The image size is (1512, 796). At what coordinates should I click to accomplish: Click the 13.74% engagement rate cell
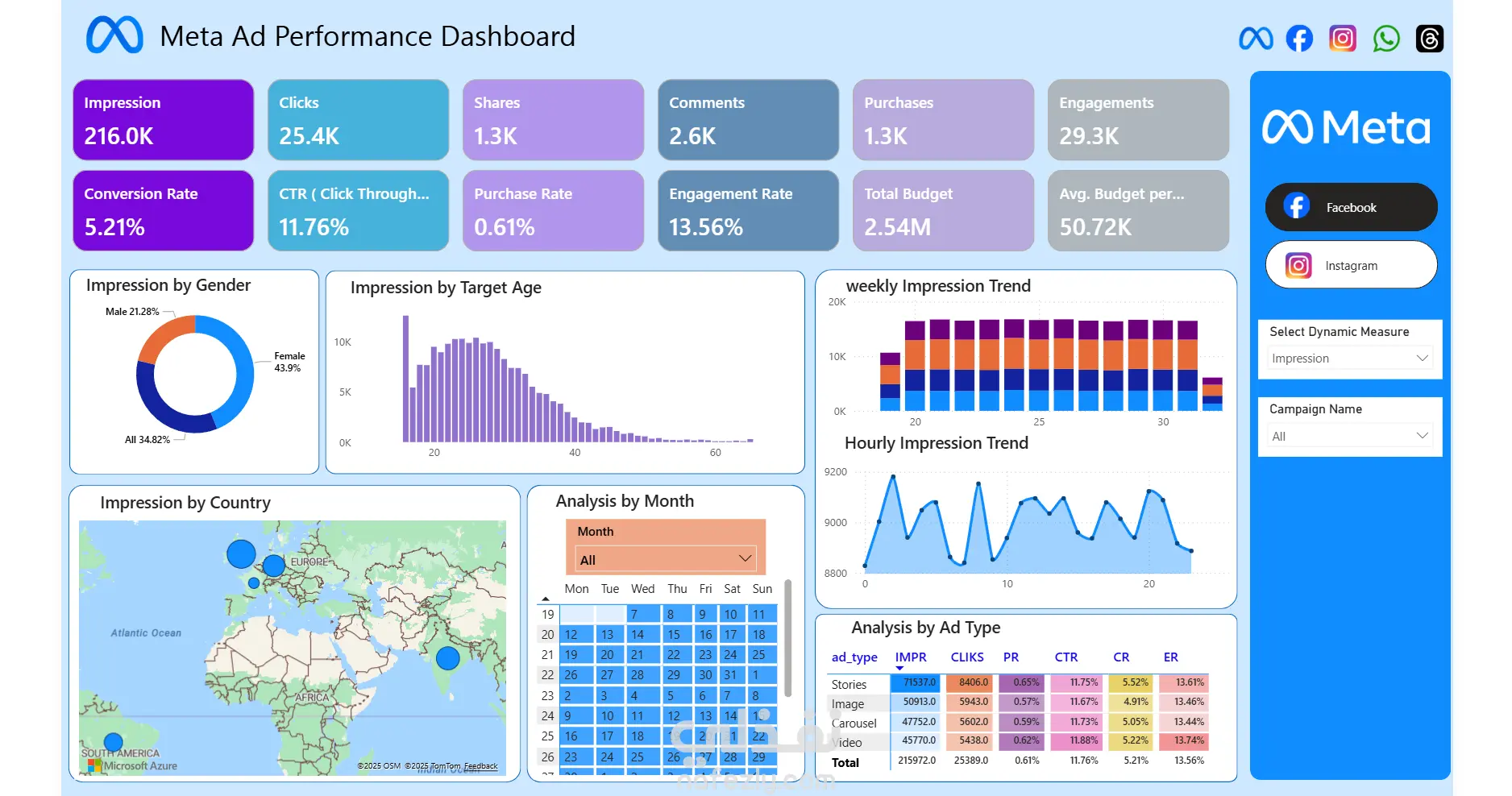pos(1184,740)
